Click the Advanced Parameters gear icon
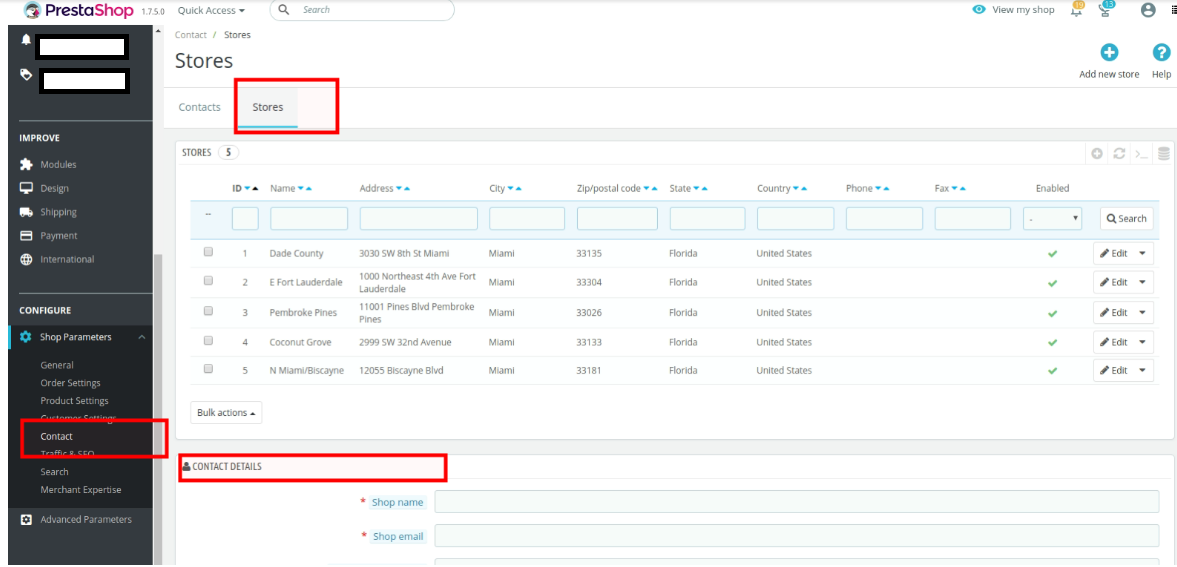Viewport: 1177px width, 567px height. [26, 520]
